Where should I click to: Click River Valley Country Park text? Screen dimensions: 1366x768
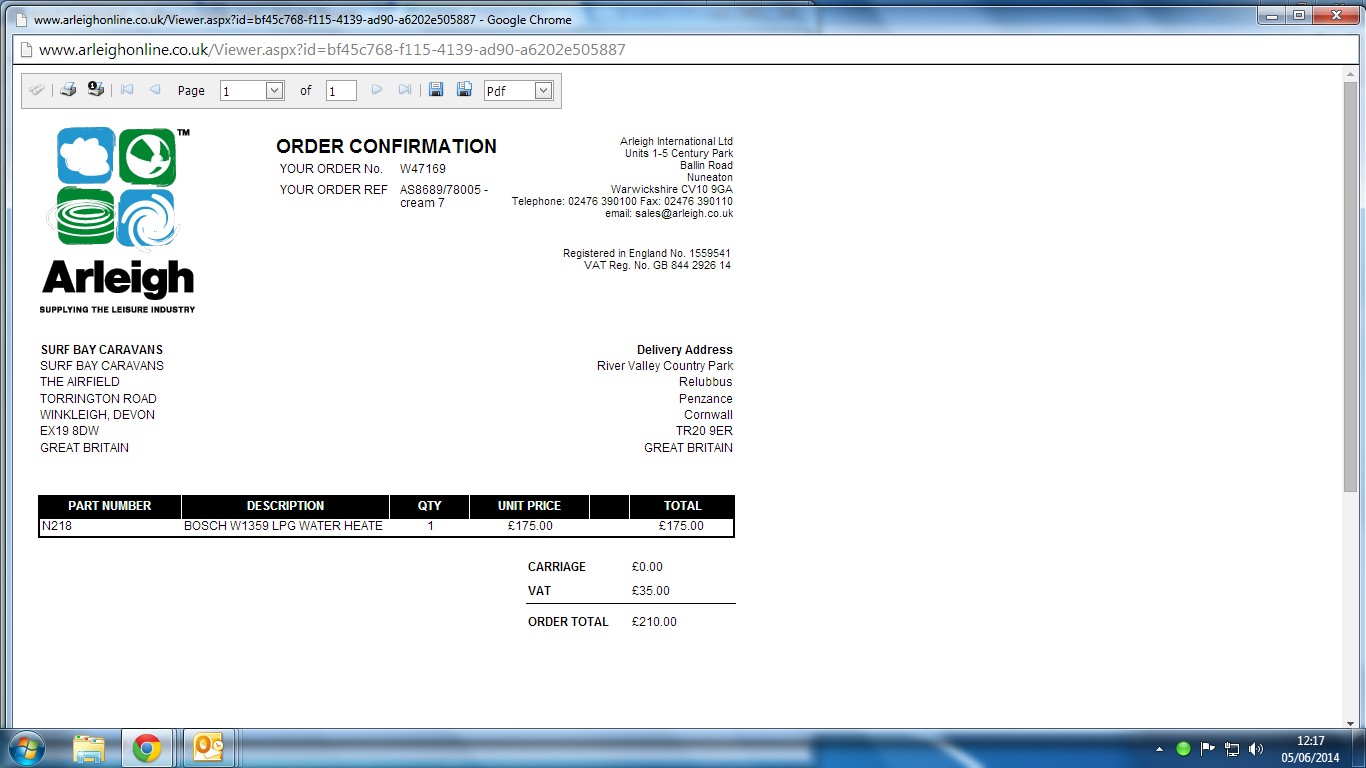[x=665, y=366]
